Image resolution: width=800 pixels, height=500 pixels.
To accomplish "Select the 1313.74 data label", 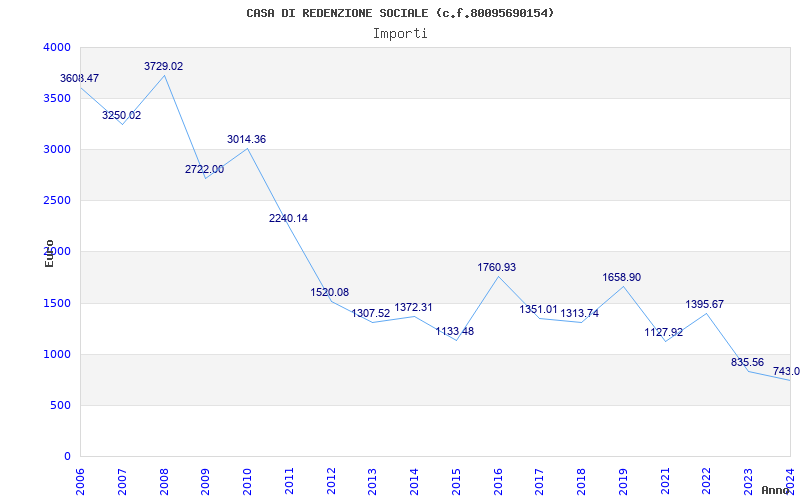I will pos(580,313).
